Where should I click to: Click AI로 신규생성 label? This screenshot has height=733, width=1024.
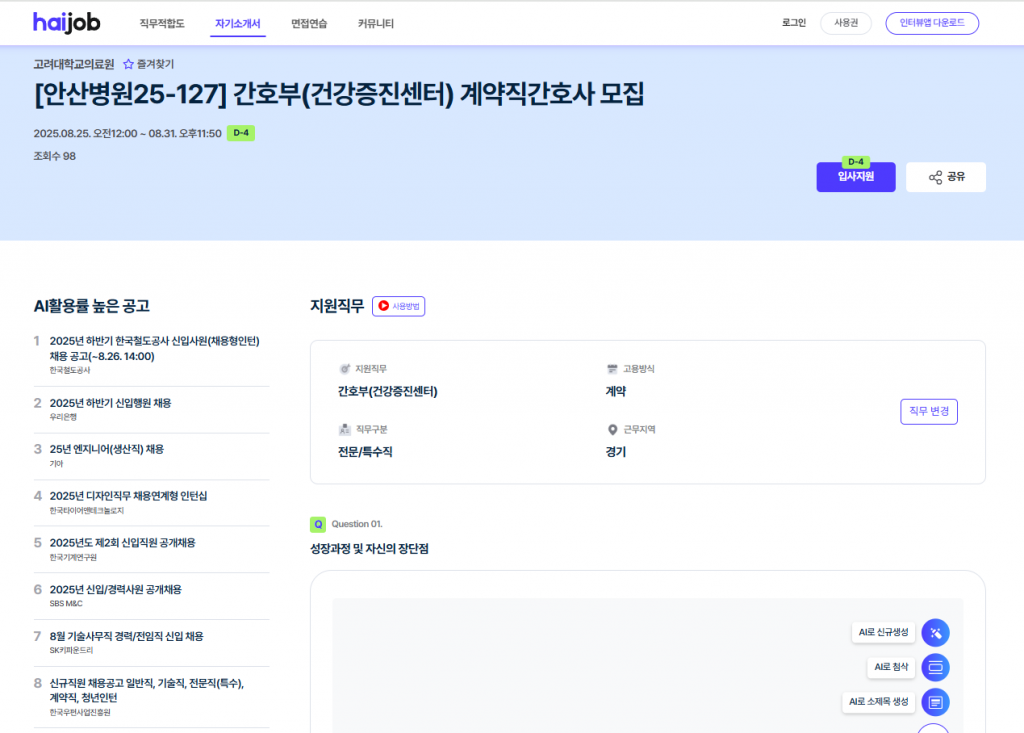pyautogui.click(x=883, y=632)
